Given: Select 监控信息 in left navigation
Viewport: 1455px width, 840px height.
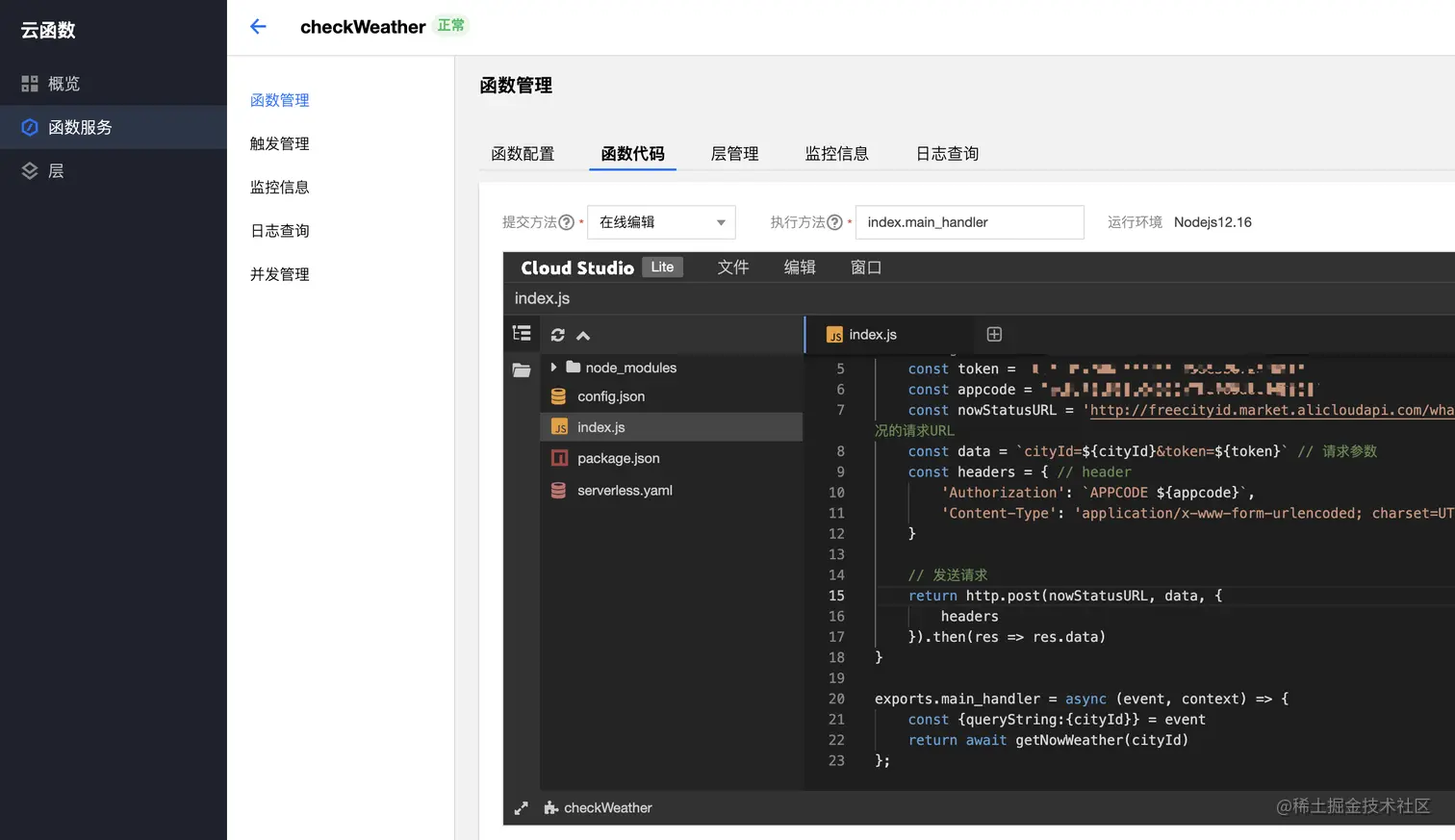Looking at the screenshot, I should click(x=280, y=188).
